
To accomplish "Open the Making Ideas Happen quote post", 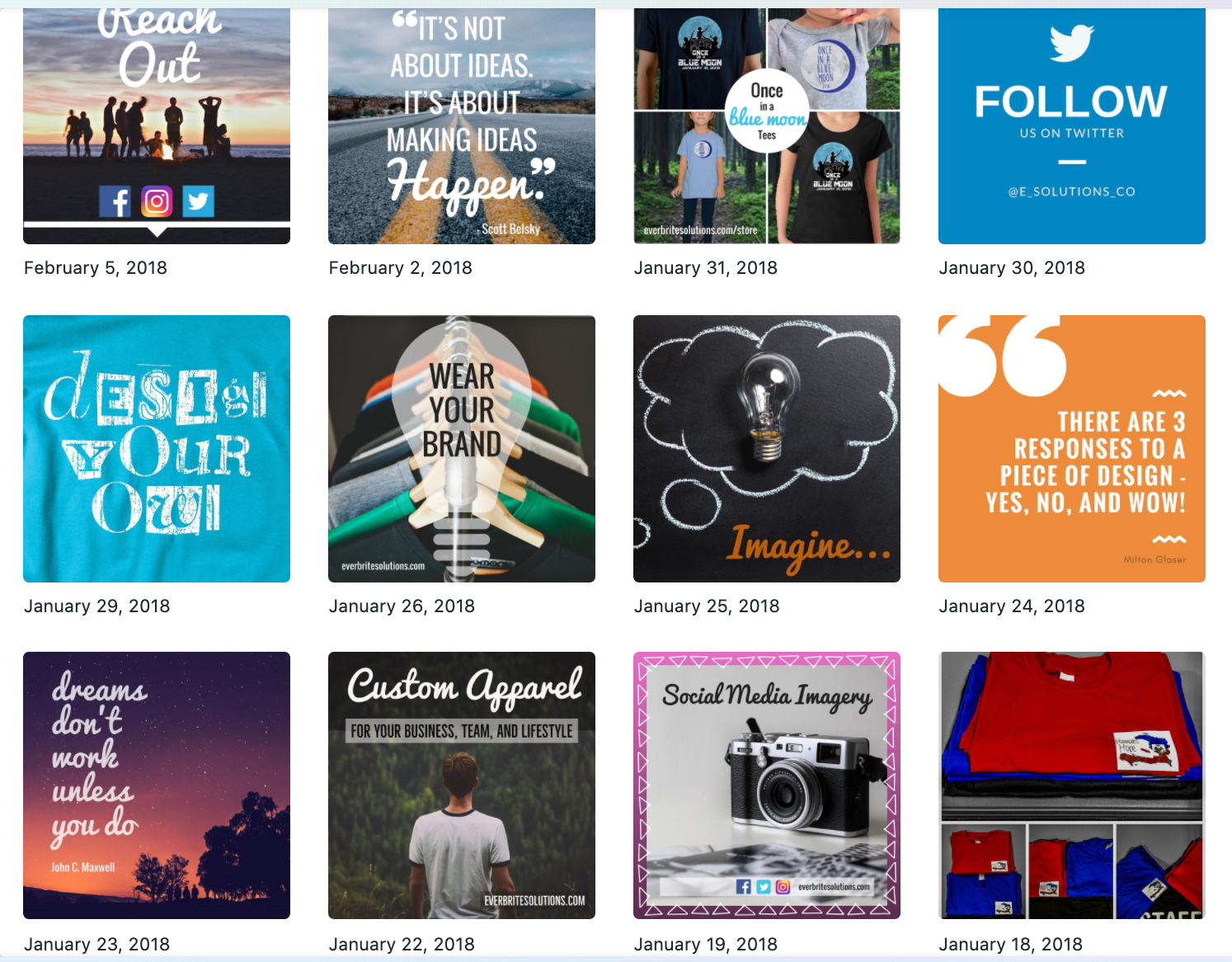I will pos(462,126).
